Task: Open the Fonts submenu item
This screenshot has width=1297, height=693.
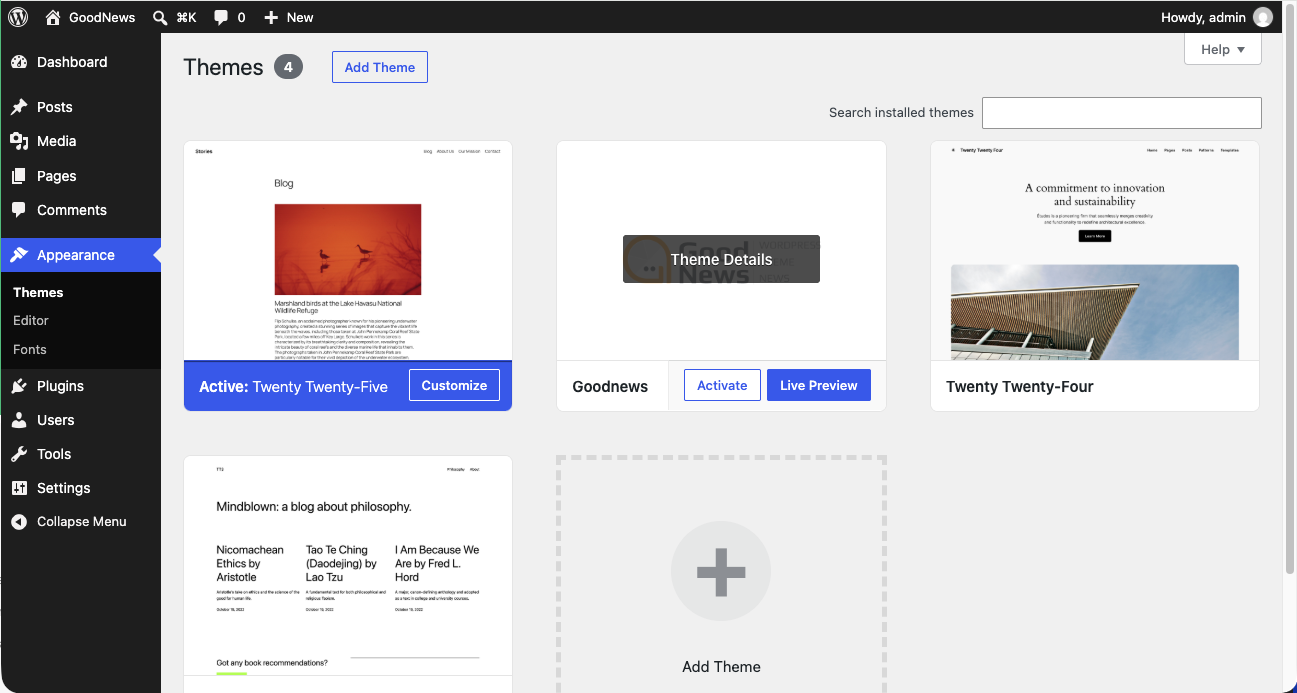Action: pyautogui.click(x=30, y=350)
